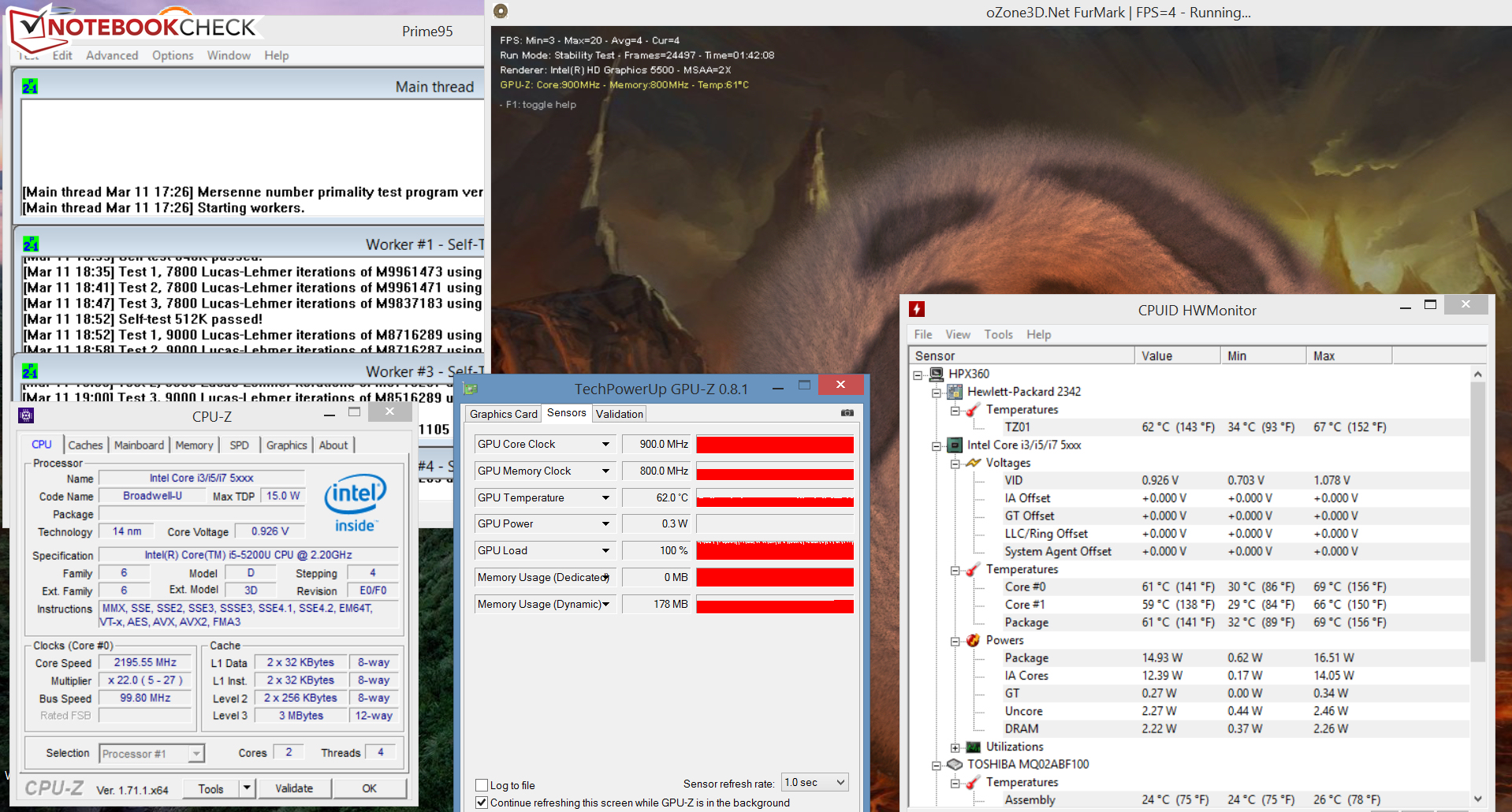
Task: Click the Value column header in HWMonitor
Action: tap(1178, 356)
